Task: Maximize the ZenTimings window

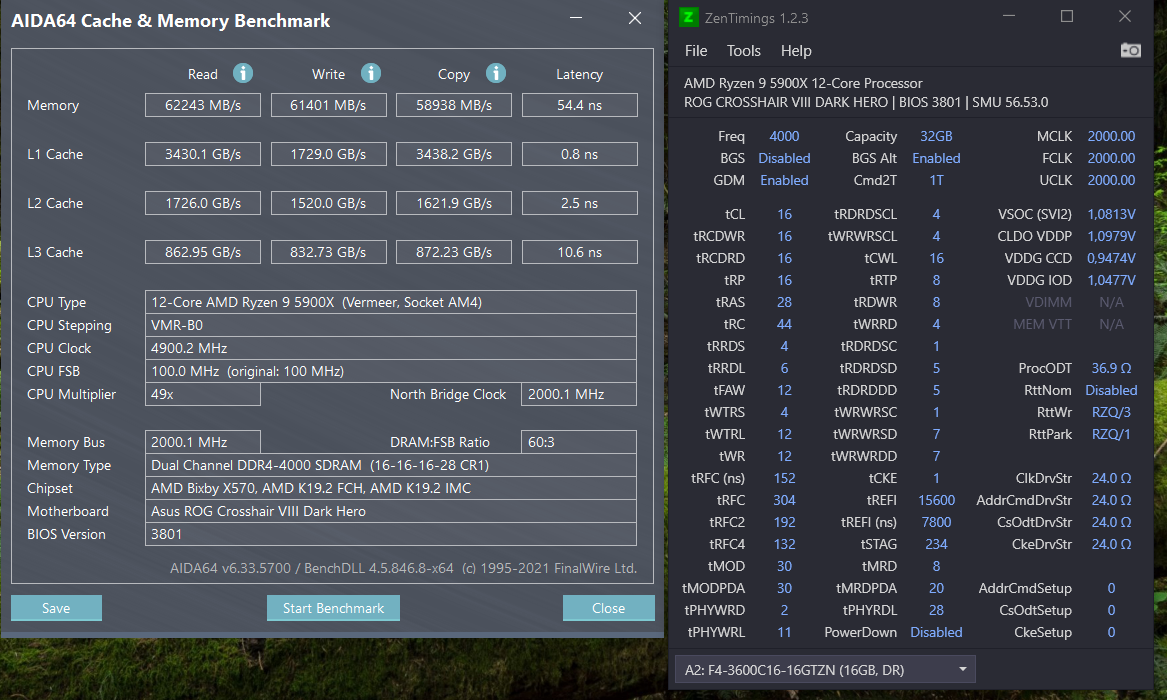Action: click(x=1067, y=16)
